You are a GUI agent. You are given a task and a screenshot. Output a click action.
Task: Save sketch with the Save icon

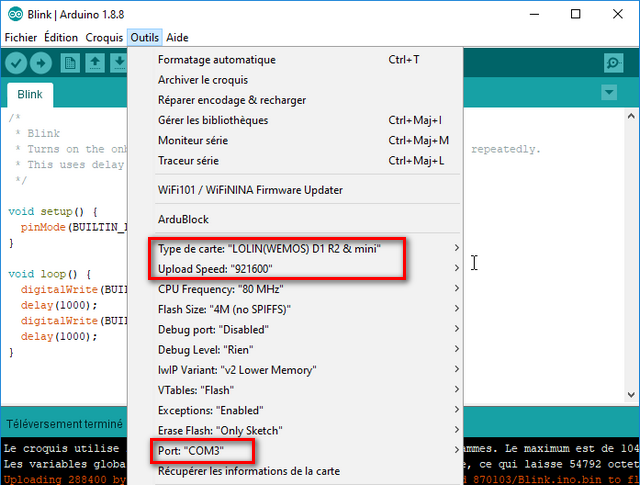pos(119,63)
